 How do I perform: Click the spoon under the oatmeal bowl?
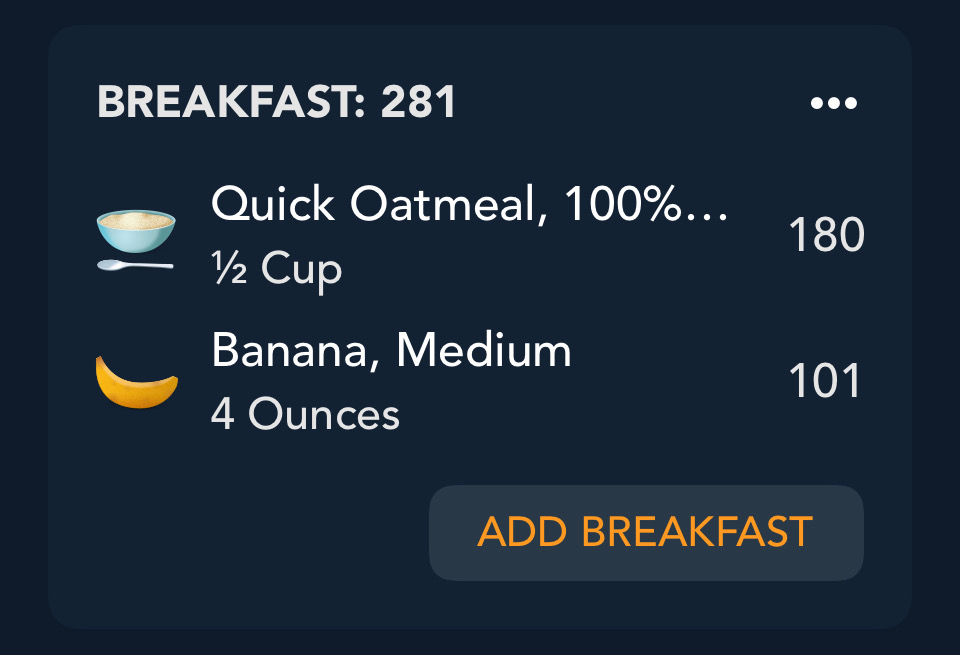point(134,266)
